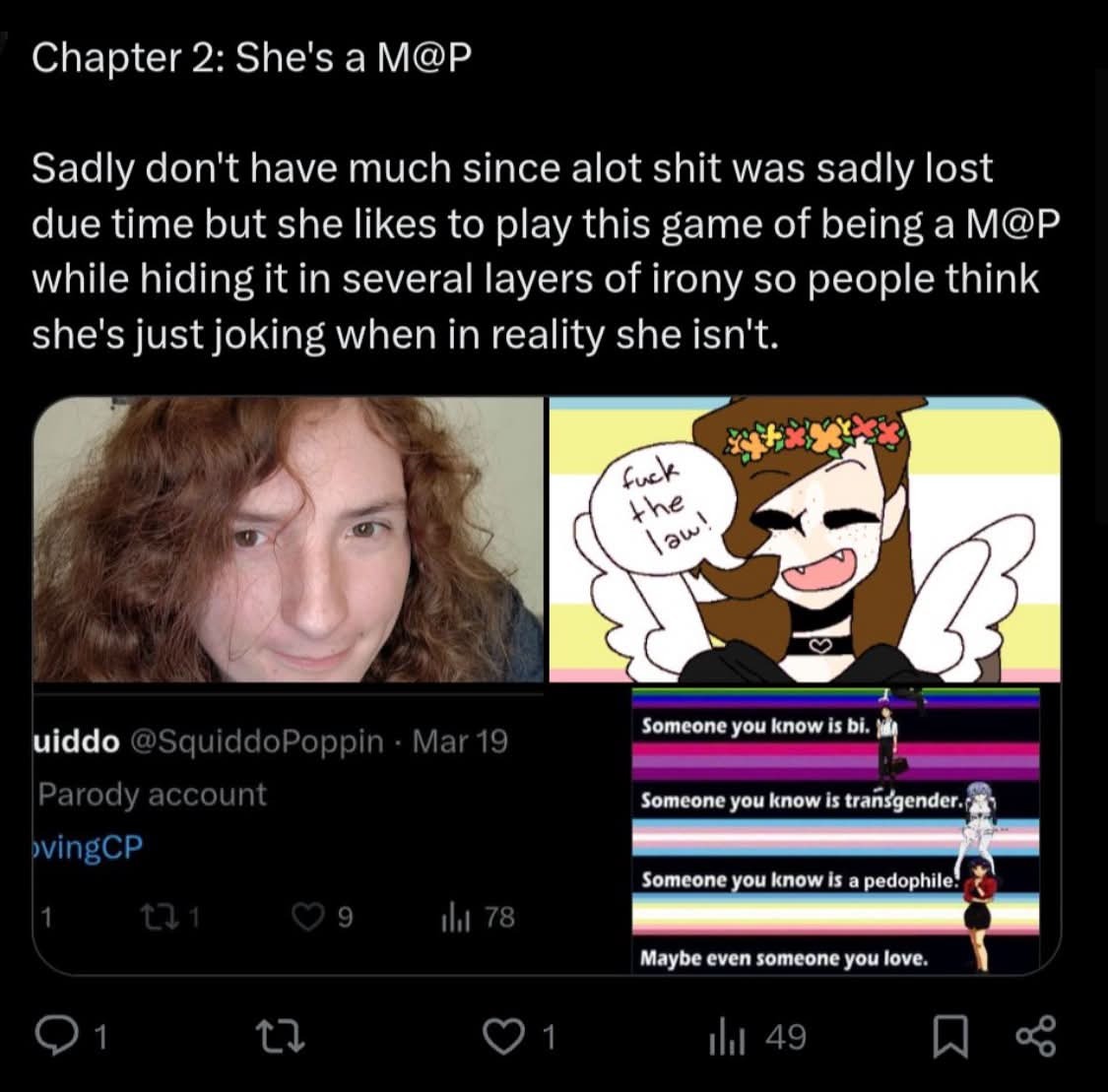Click the main tweet body text paragraph
This screenshot has height=1092, width=1108.
click(546, 251)
